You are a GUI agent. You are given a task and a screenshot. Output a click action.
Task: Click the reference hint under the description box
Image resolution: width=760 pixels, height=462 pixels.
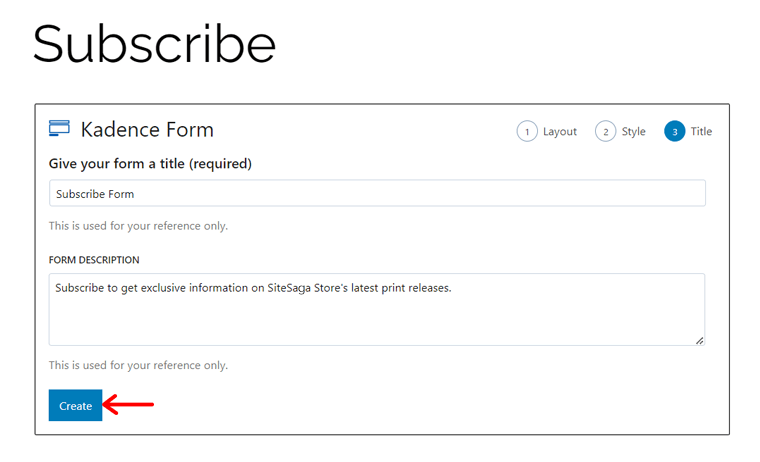138,365
